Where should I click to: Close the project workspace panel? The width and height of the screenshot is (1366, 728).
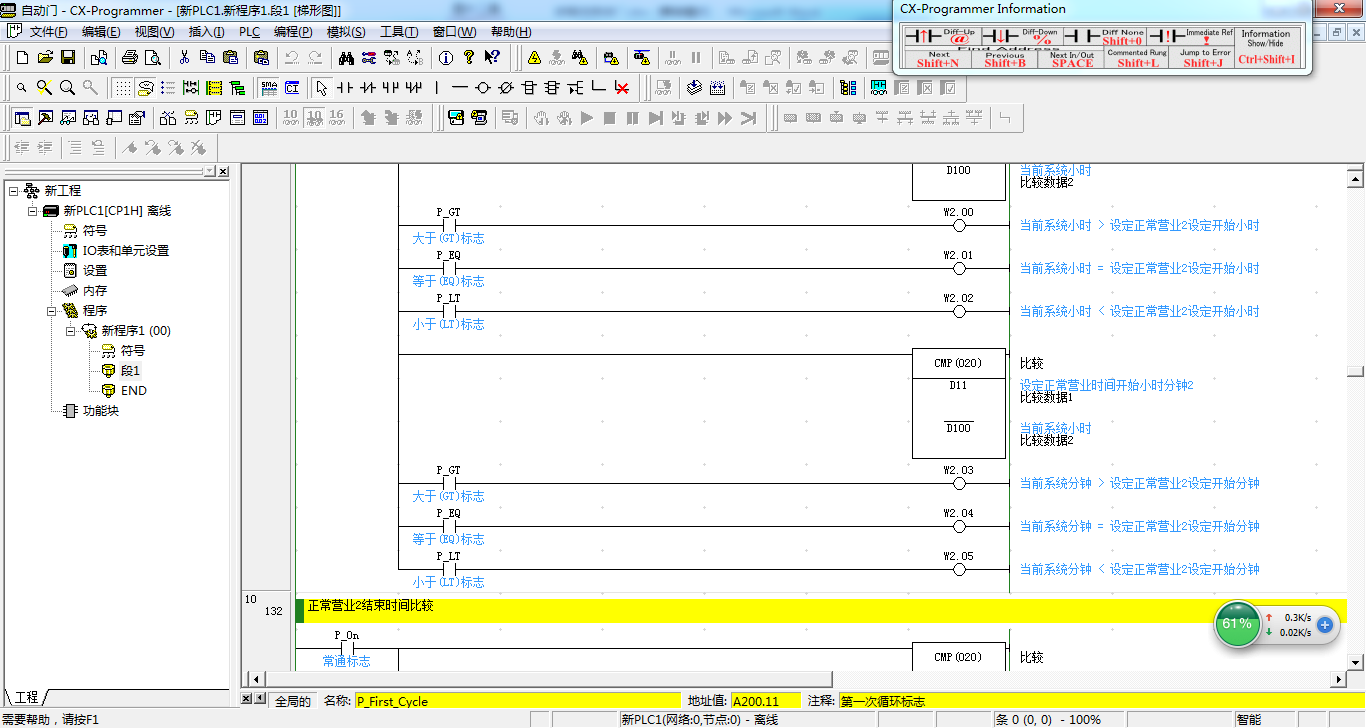tap(222, 172)
